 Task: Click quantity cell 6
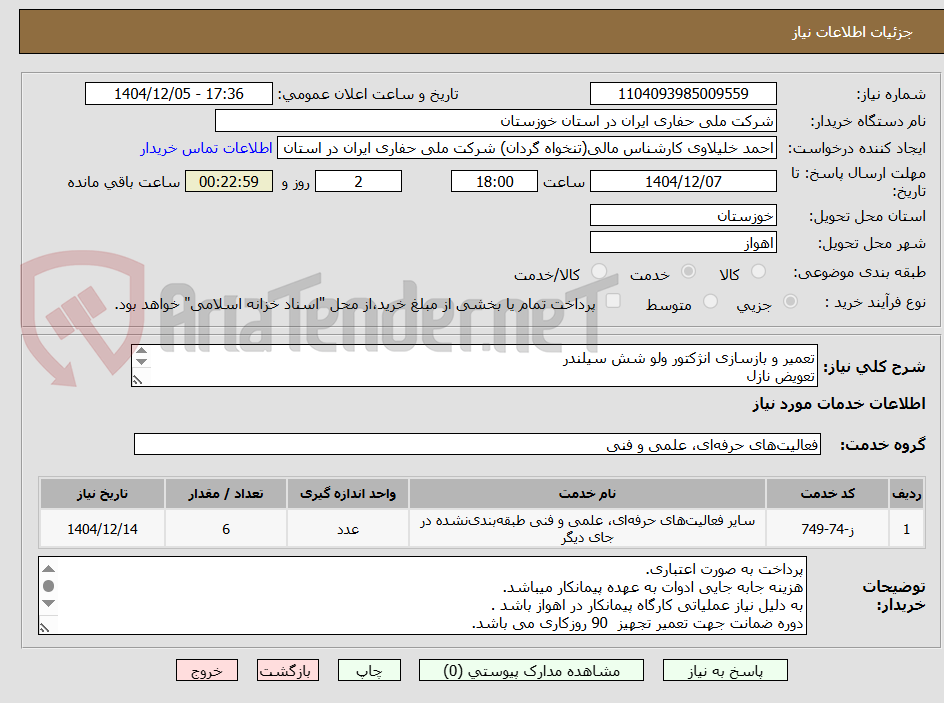coord(226,528)
